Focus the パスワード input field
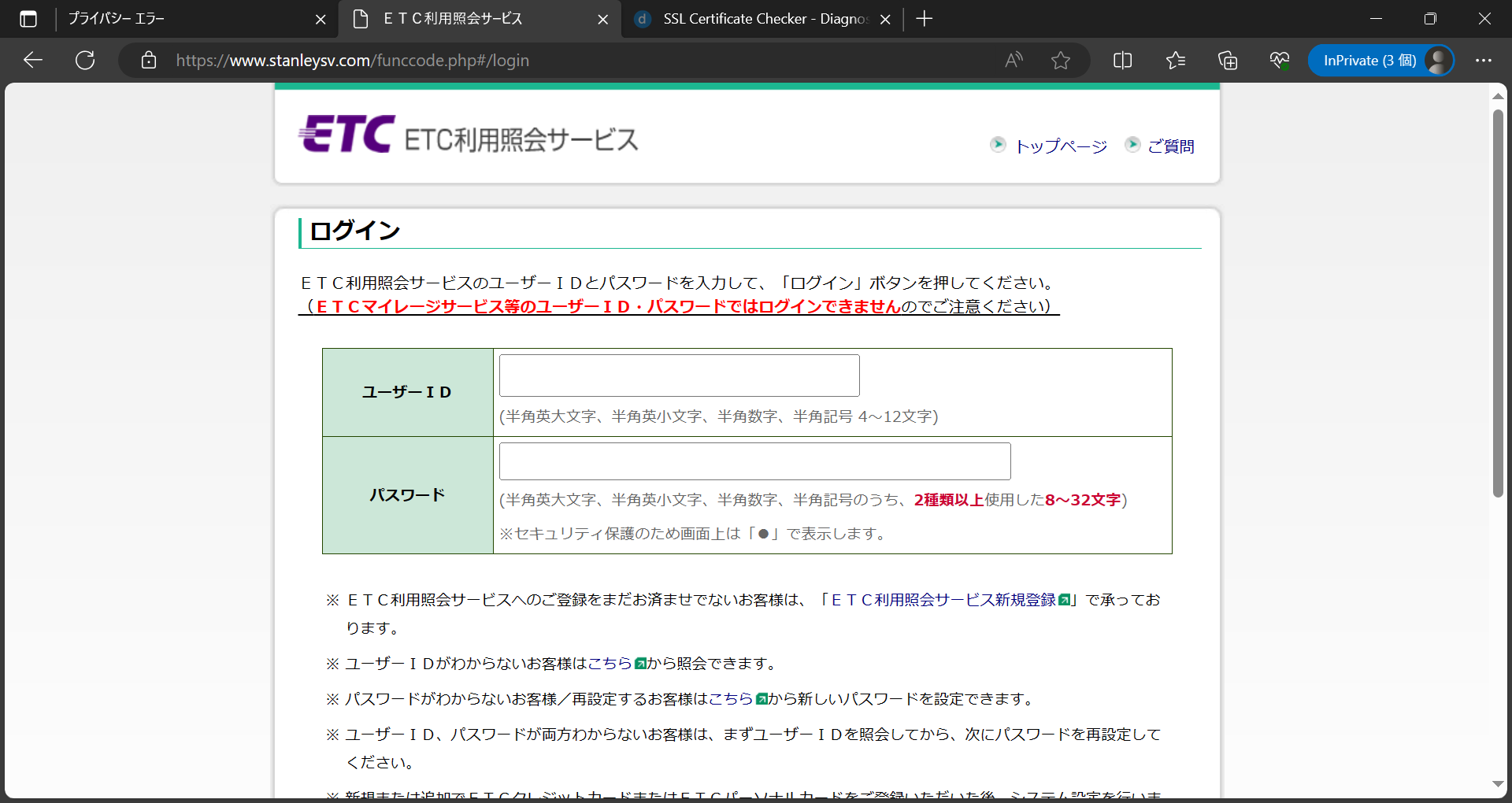The width and height of the screenshot is (1512, 803). click(755, 461)
